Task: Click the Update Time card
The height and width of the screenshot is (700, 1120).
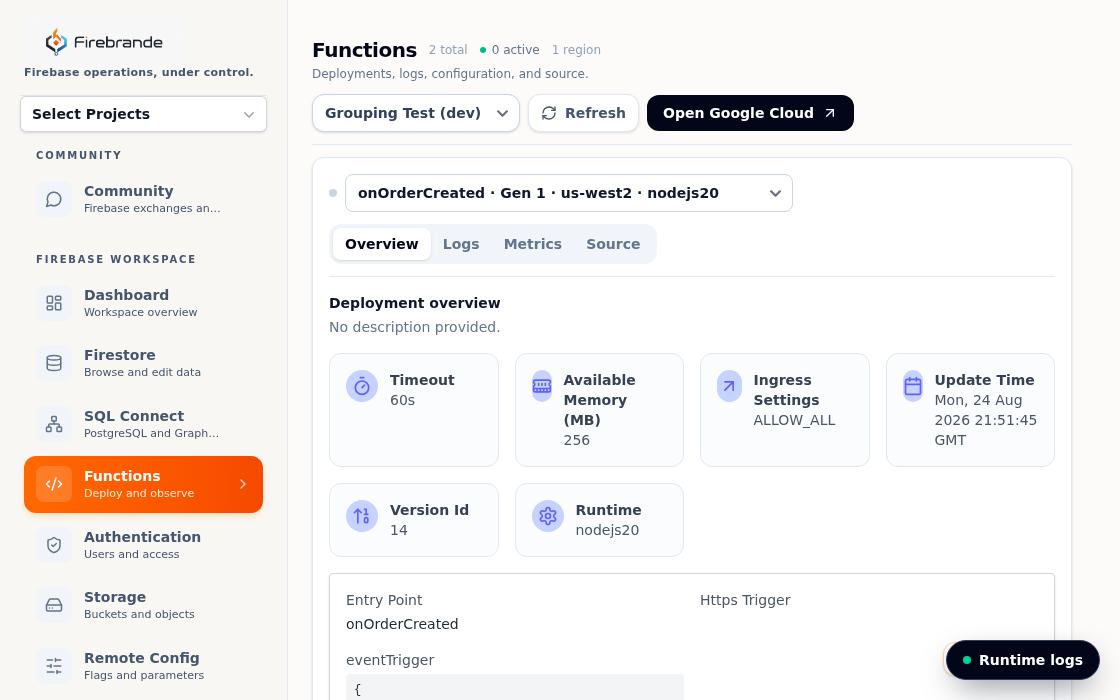Action: 970,410
